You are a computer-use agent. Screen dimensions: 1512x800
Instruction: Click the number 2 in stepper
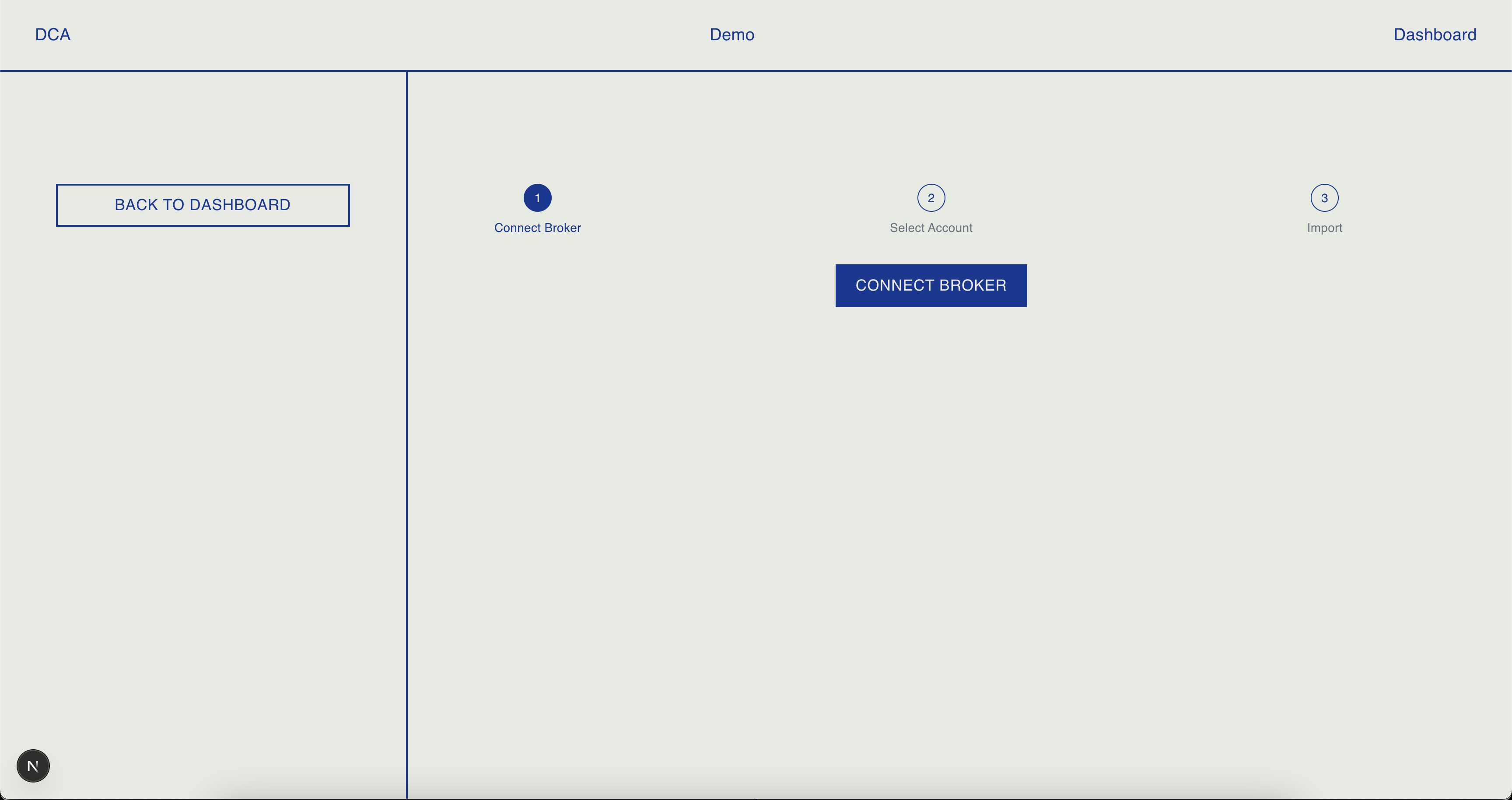pyautogui.click(x=931, y=198)
